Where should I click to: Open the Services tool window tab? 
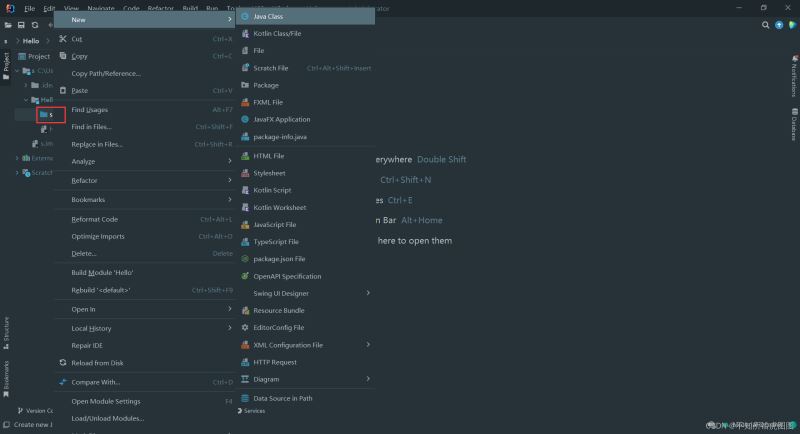tap(251, 411)
